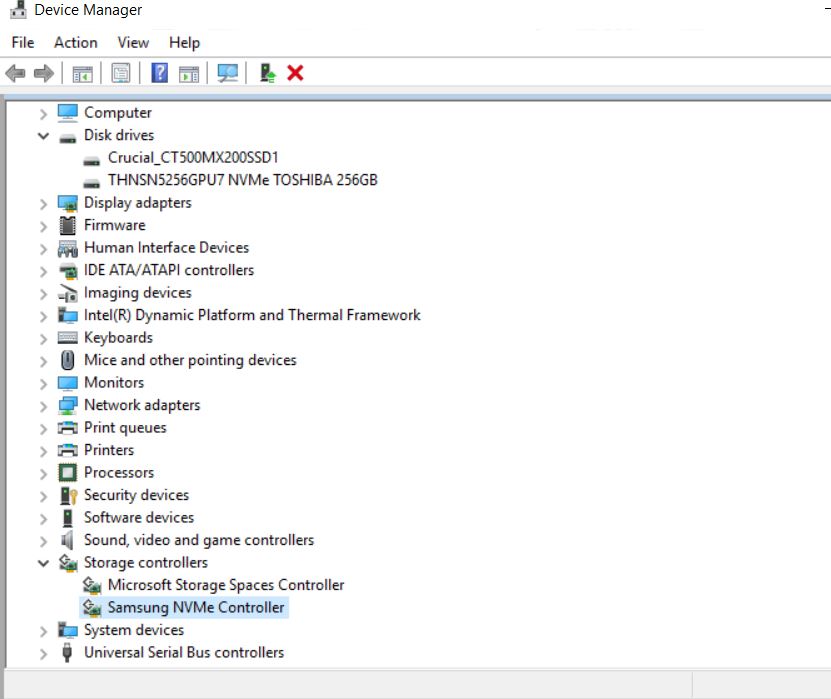Click the Firmware chip icon

(x=67, y=225)
